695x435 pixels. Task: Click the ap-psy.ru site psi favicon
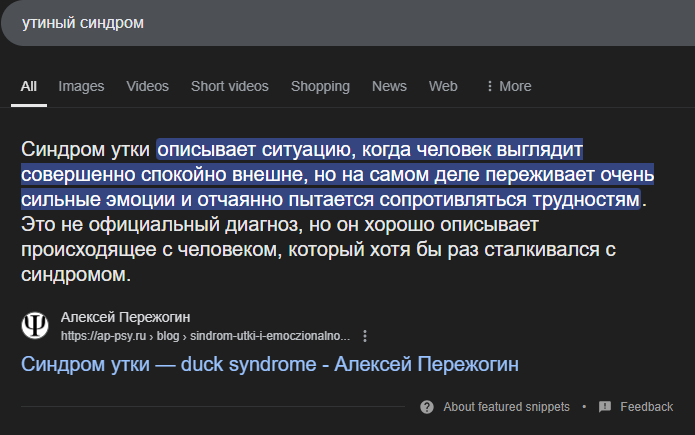click(35, 325)
